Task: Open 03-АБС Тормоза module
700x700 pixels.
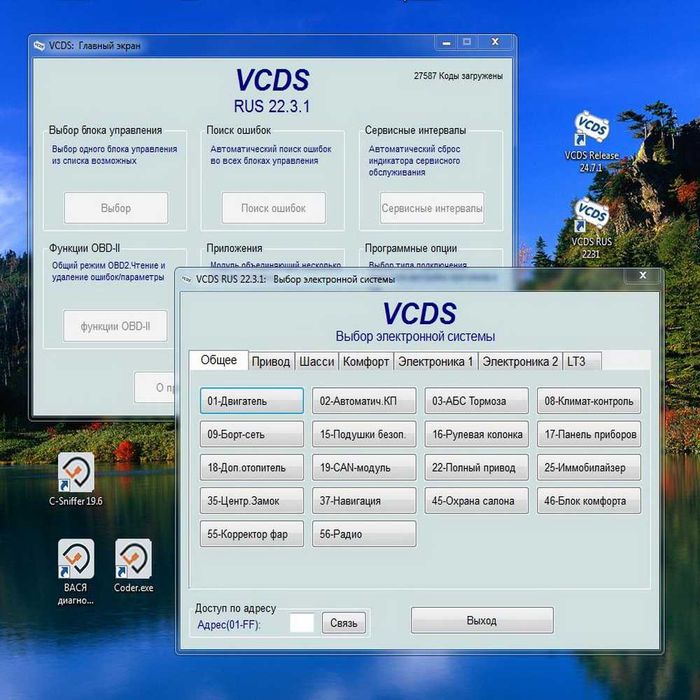Action: click(x=476, y=401)
